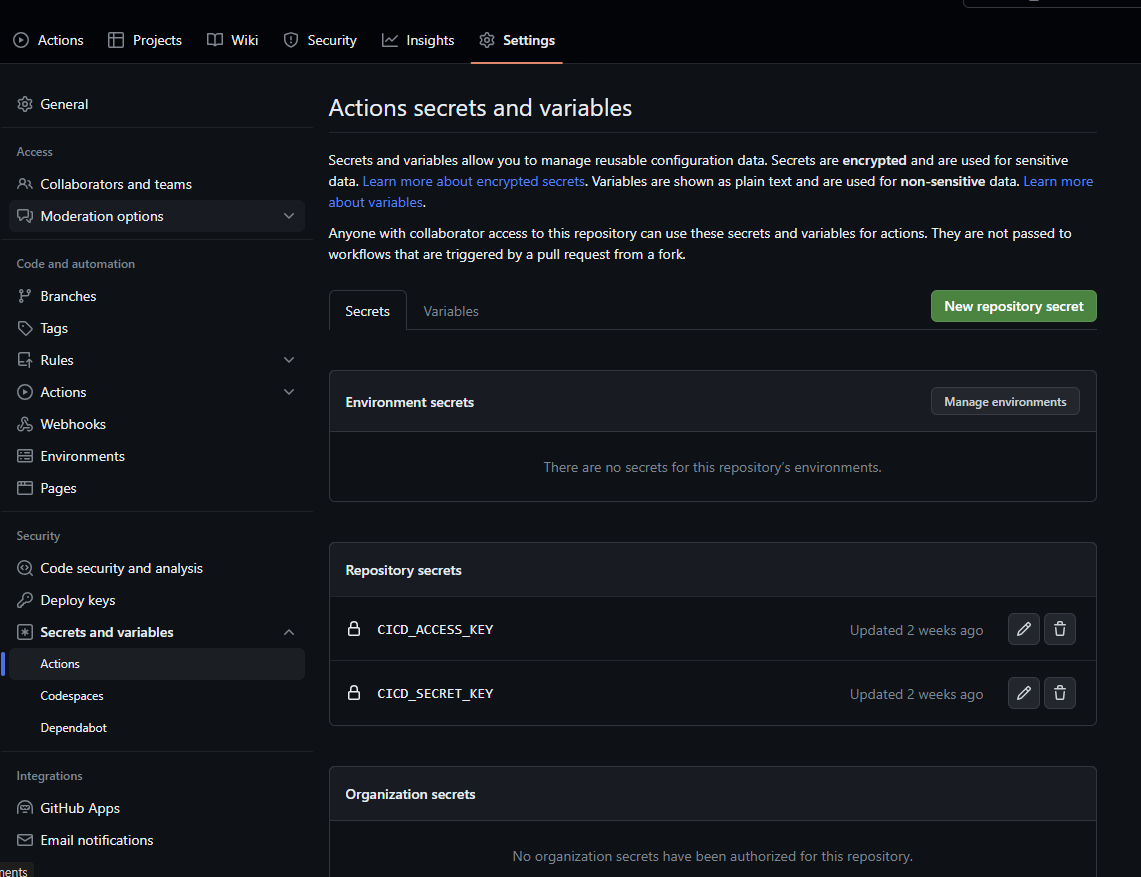Screen dimensions: 1141x877
Task: Open the Projects tab
Action: [x=145, y=40]
